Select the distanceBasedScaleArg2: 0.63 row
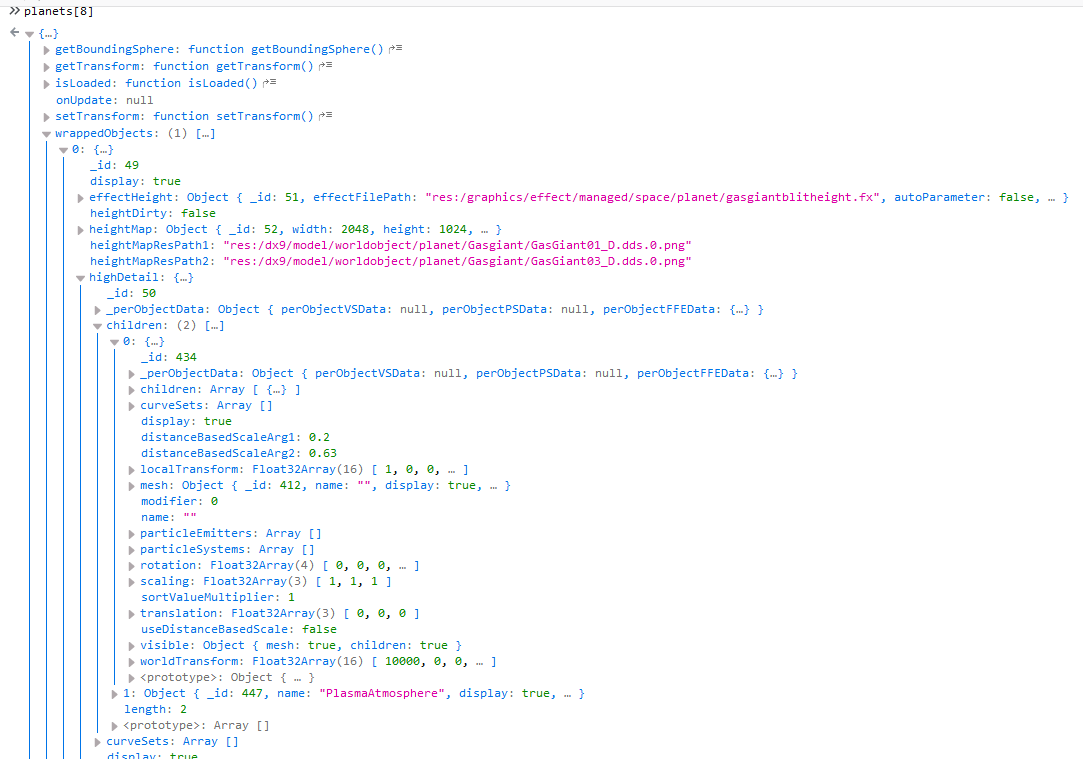The image size is (1083, 759). [x=239, y=453]
